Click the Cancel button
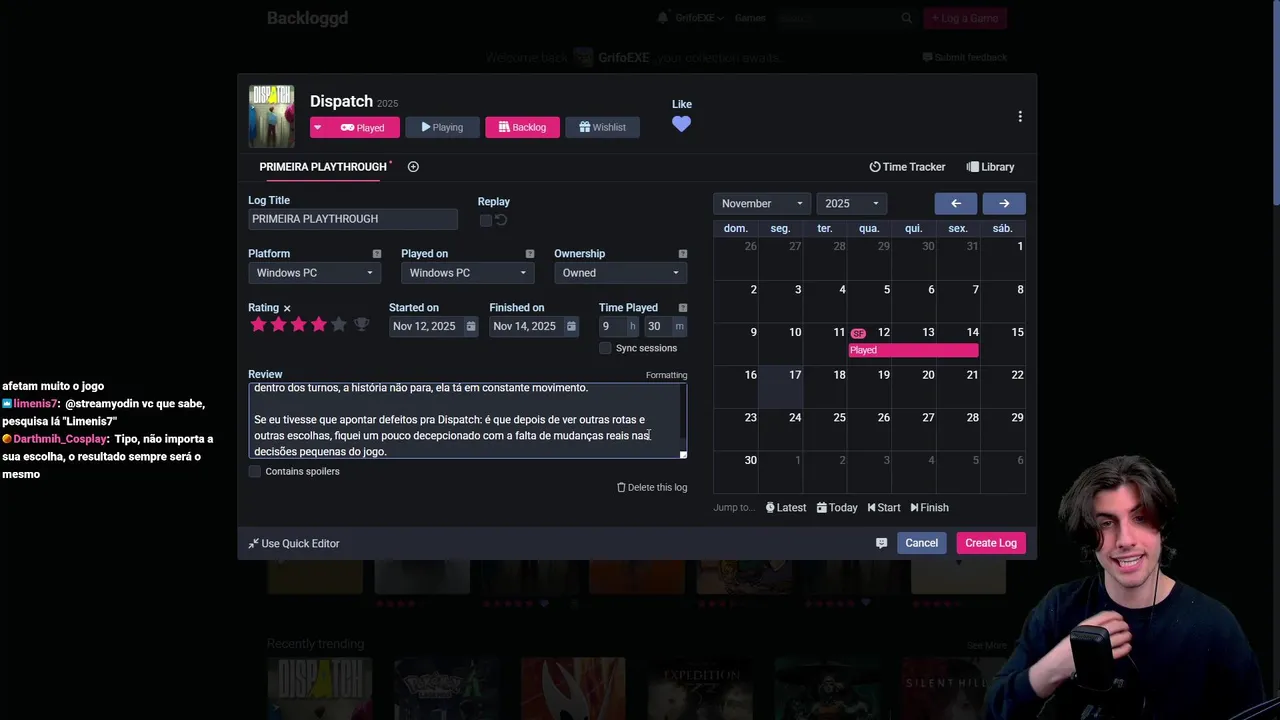 [x=922, y=543]
